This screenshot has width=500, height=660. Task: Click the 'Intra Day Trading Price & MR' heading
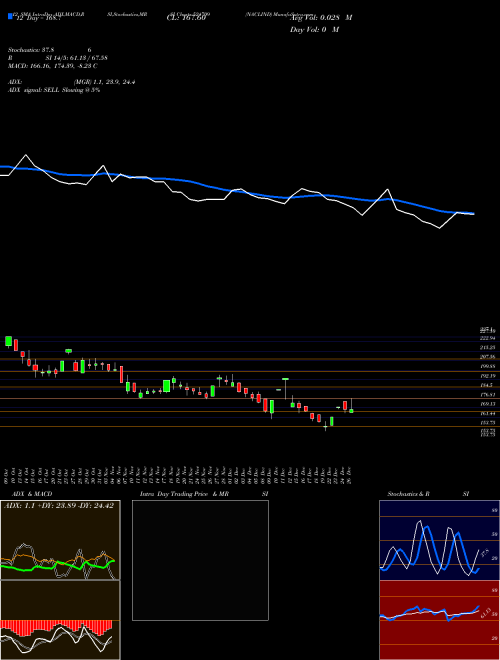click(184, 494)
